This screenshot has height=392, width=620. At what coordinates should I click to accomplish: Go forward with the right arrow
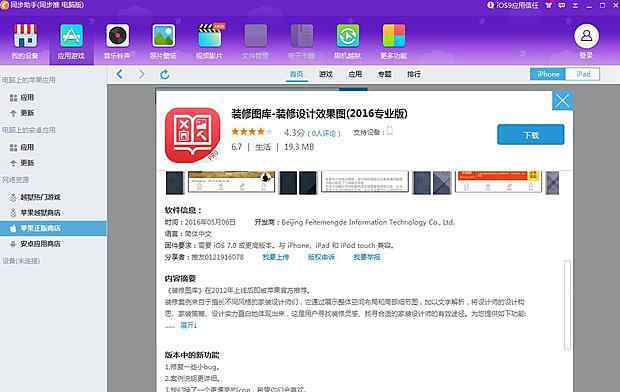[x=142, y=74]
